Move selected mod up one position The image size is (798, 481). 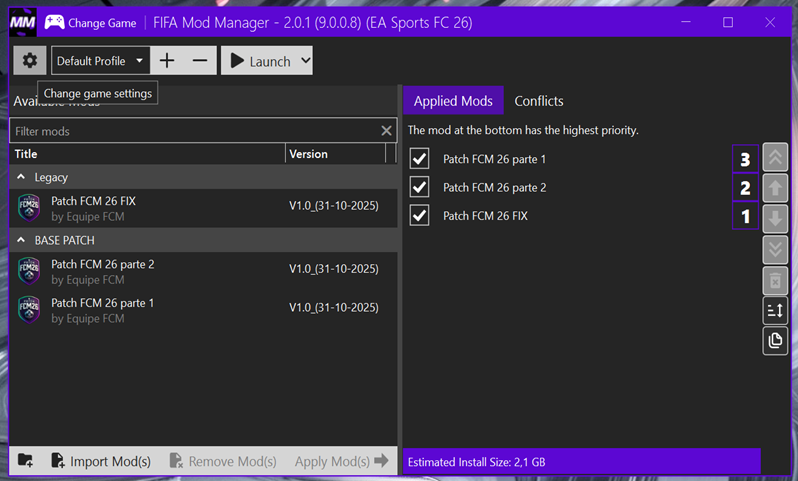[775, 187]
